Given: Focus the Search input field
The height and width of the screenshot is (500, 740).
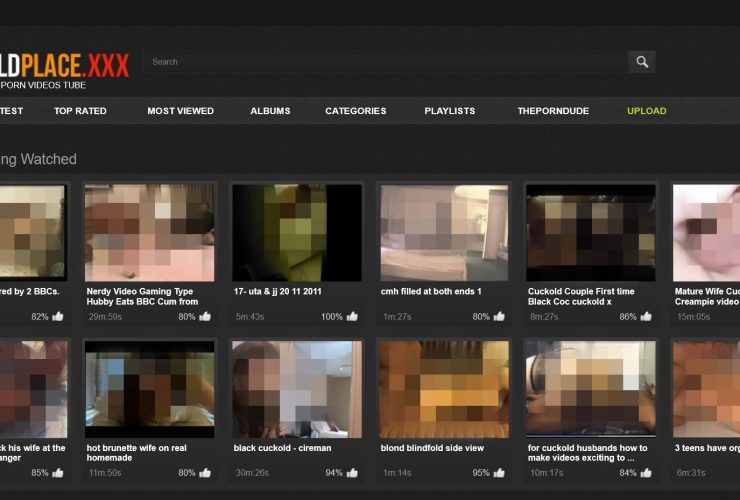Looking at the screenshot, I should coord(385,62).
